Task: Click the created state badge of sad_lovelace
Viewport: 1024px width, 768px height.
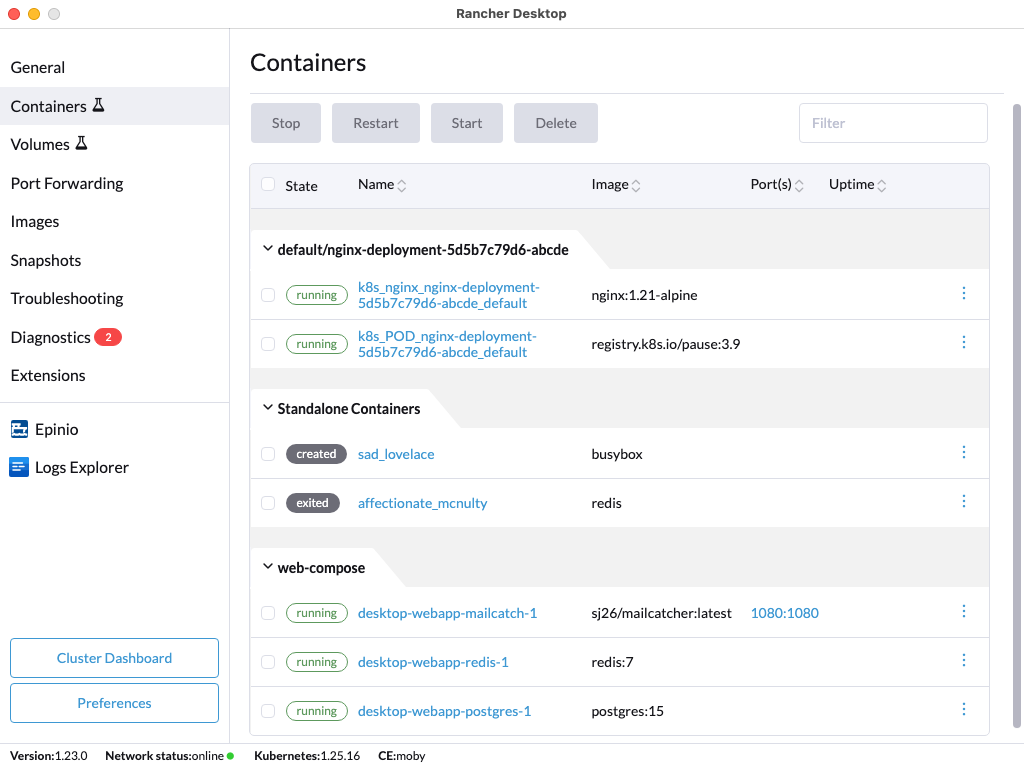Action: (316, 454)
